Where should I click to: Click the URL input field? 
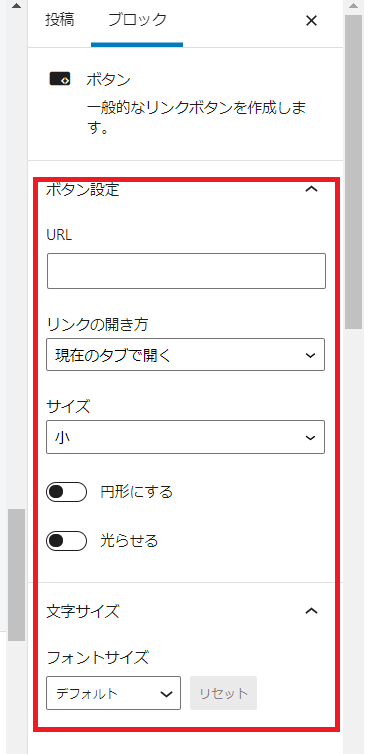click(186, 271)
